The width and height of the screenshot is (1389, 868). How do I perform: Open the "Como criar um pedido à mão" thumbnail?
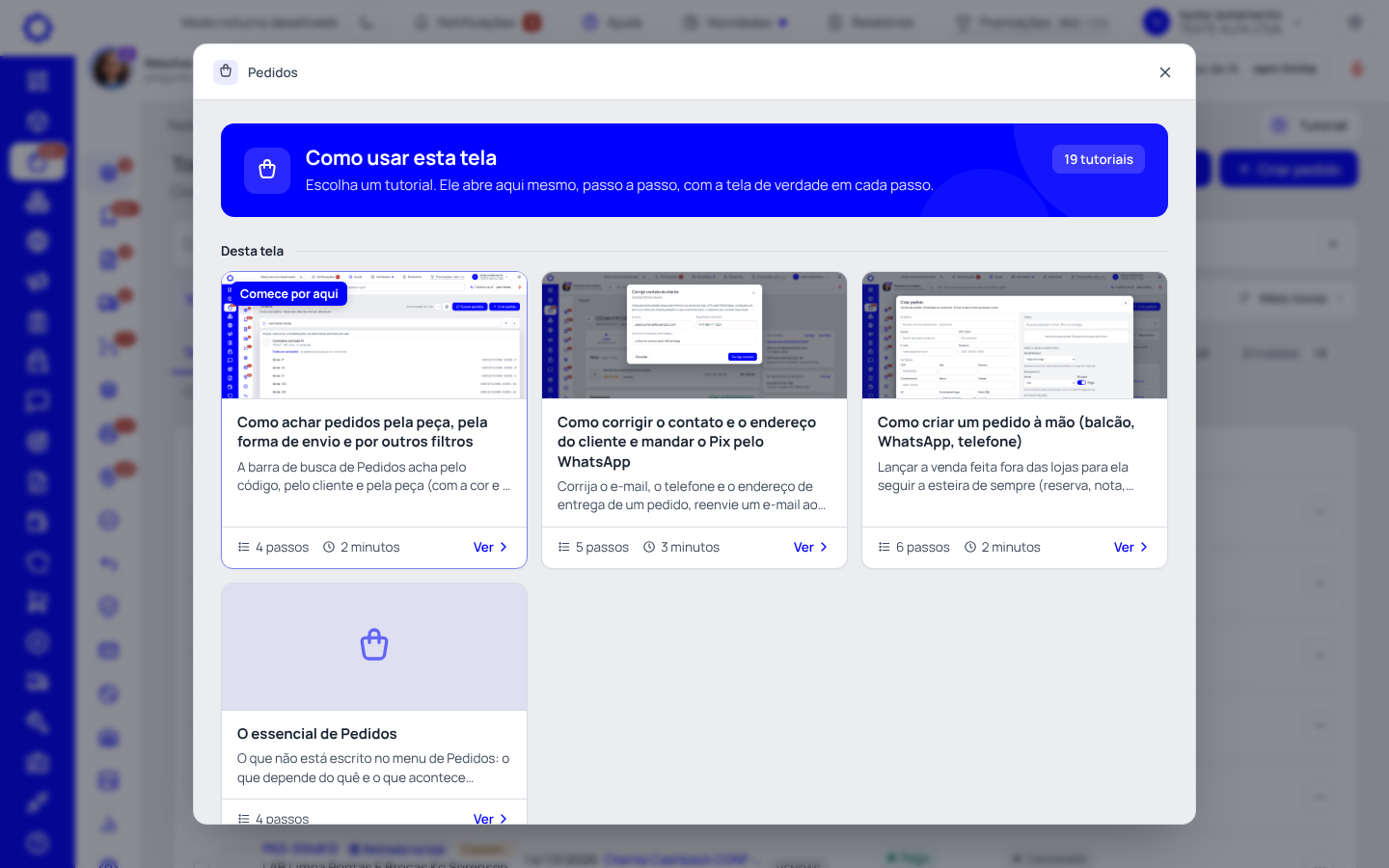click(x=1015, y=336)
